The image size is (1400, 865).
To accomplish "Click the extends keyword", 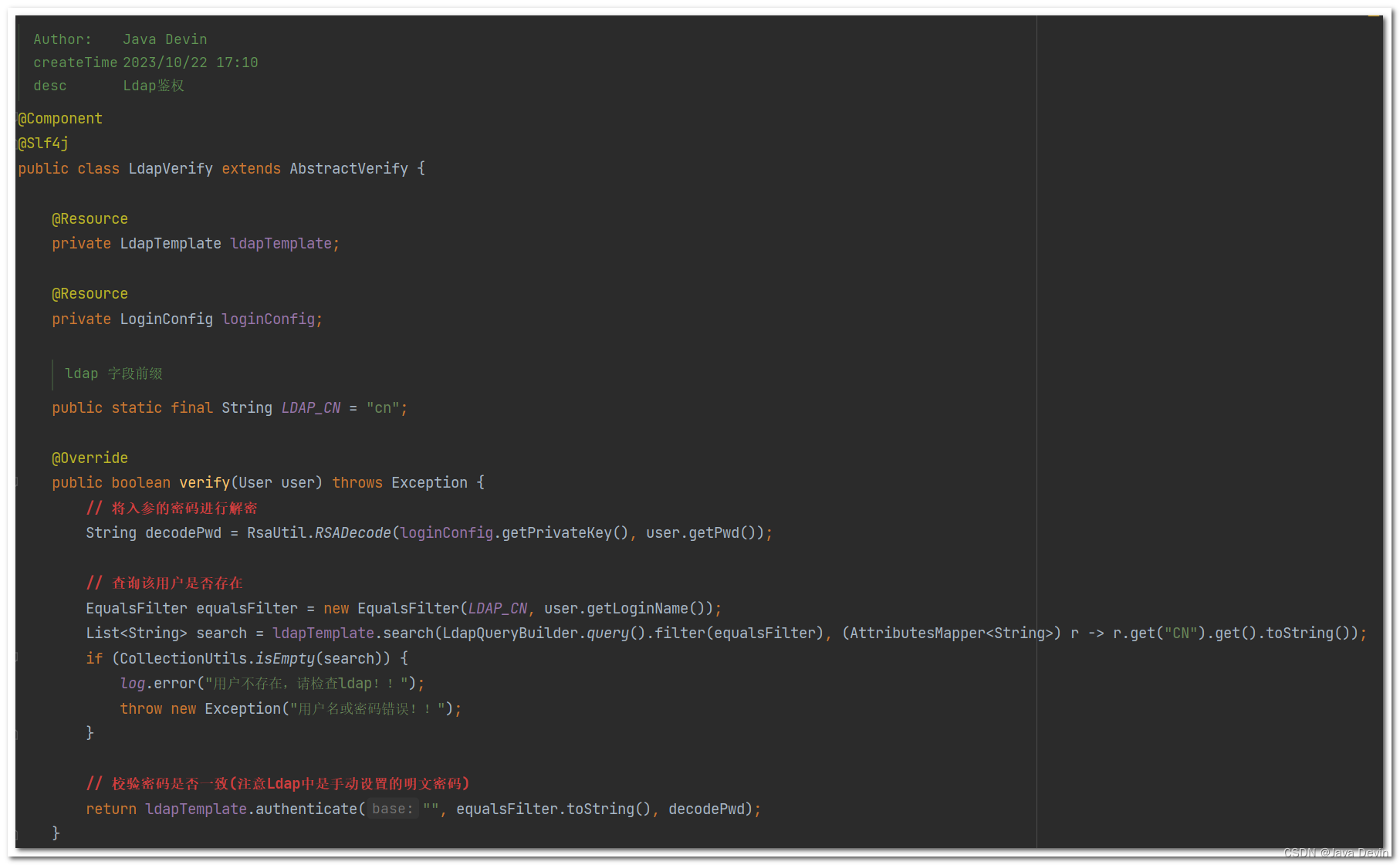I will 251,168.
